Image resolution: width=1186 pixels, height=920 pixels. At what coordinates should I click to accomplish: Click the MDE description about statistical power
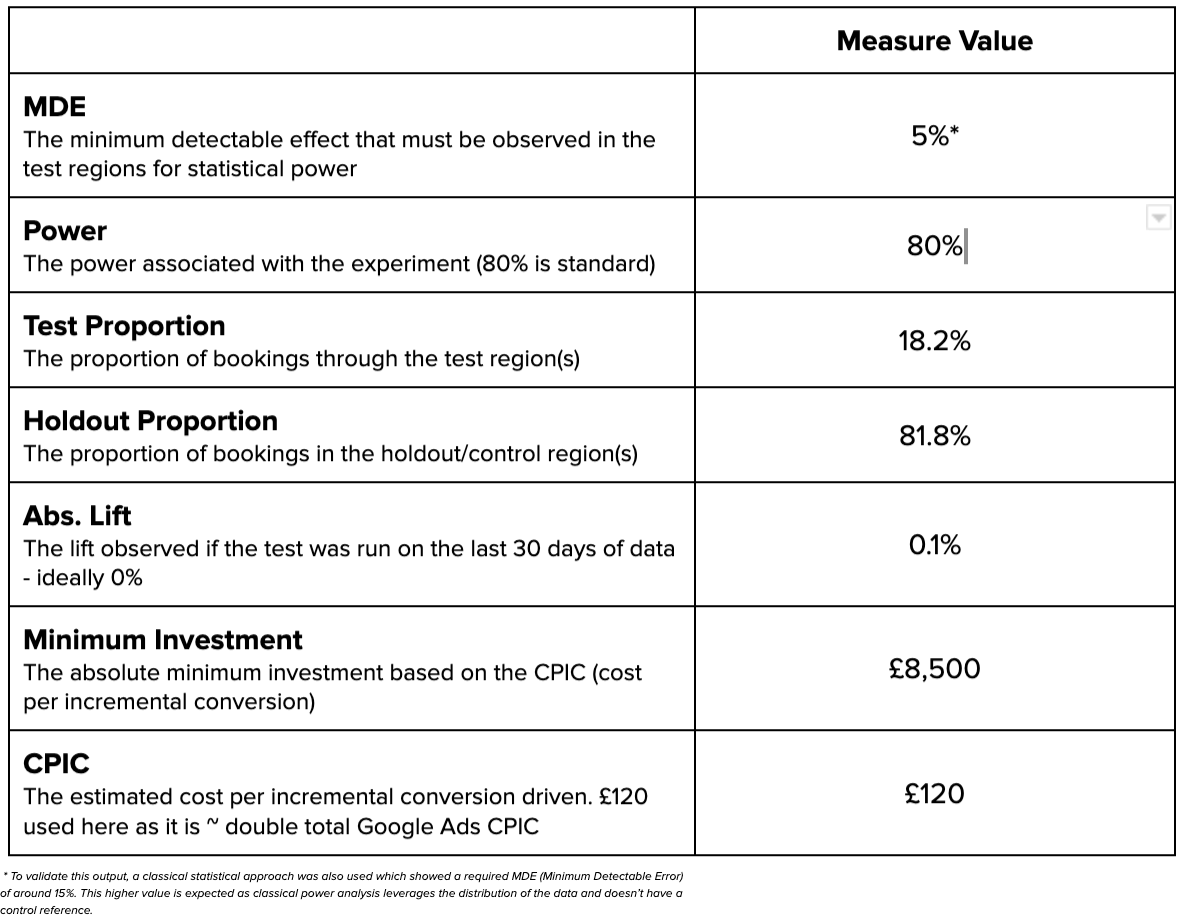click(x=339, y=154)
